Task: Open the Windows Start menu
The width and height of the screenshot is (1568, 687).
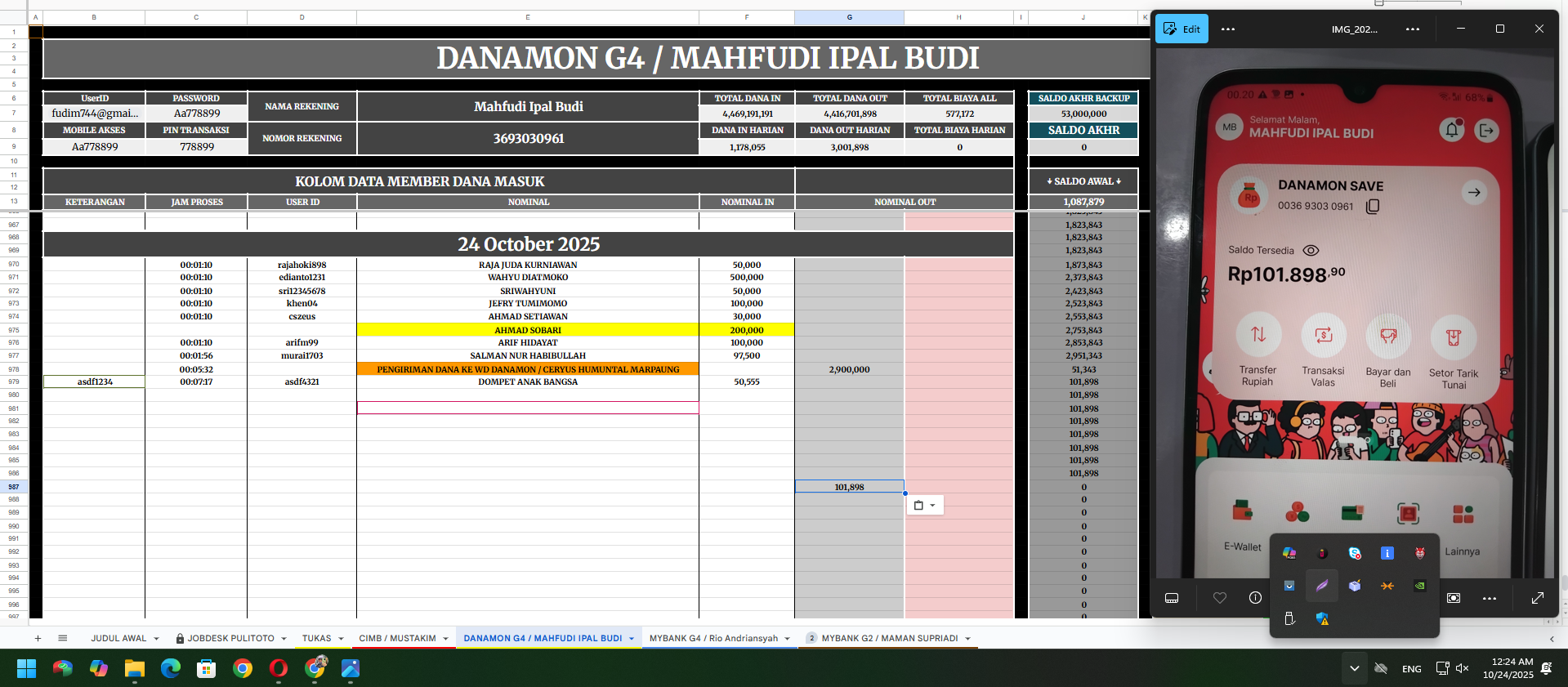Action: [27, 668]
